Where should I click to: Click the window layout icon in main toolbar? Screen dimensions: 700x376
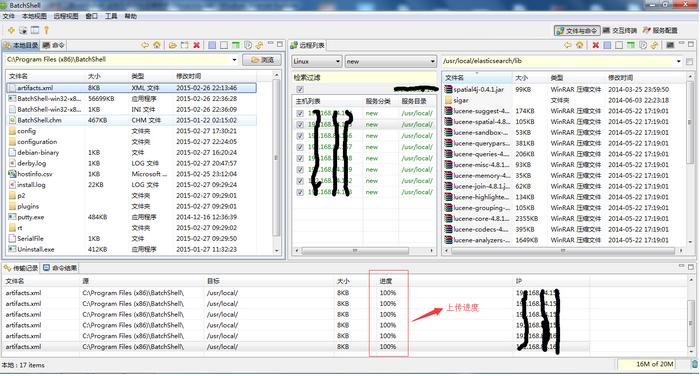[x=35, y=30]
